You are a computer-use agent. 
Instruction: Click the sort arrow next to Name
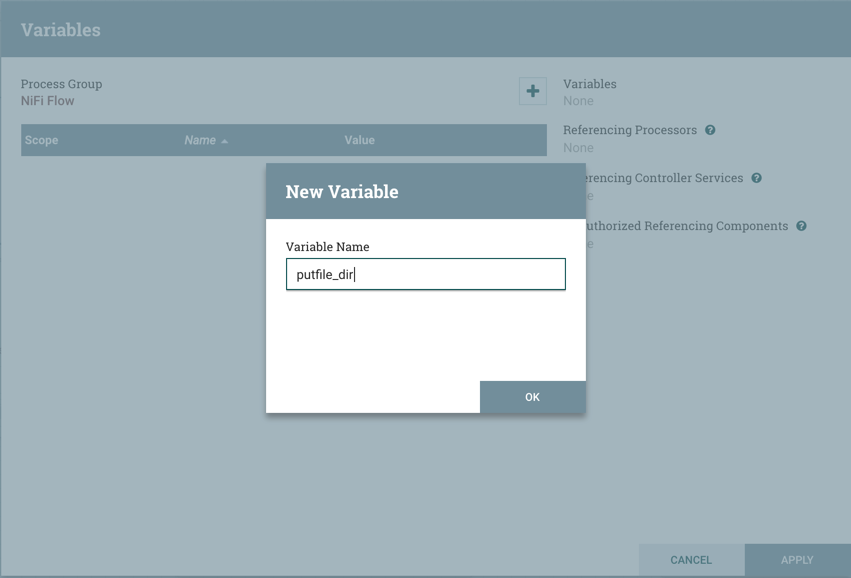(225, 141)
